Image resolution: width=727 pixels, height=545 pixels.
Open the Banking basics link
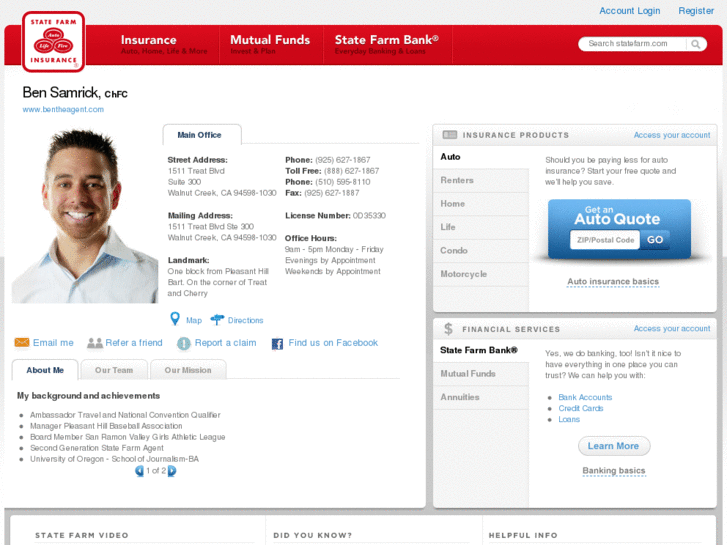(x=613, y=471)
